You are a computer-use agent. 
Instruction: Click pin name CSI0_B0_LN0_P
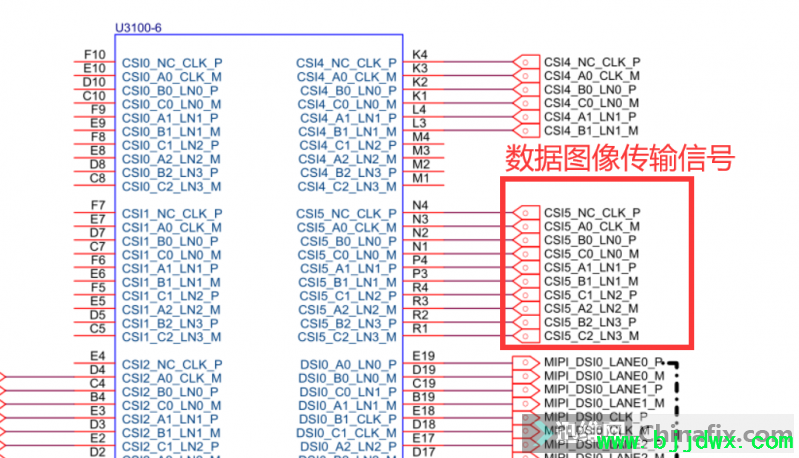tap(170, 91)
